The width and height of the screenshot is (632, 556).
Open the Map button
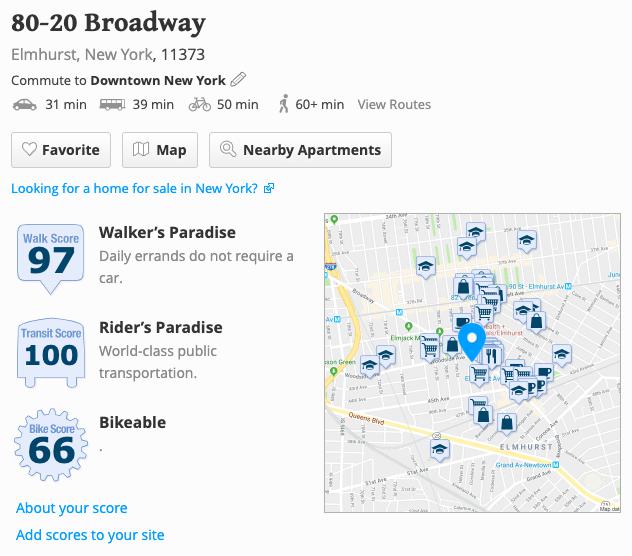(x=160, y=150)
